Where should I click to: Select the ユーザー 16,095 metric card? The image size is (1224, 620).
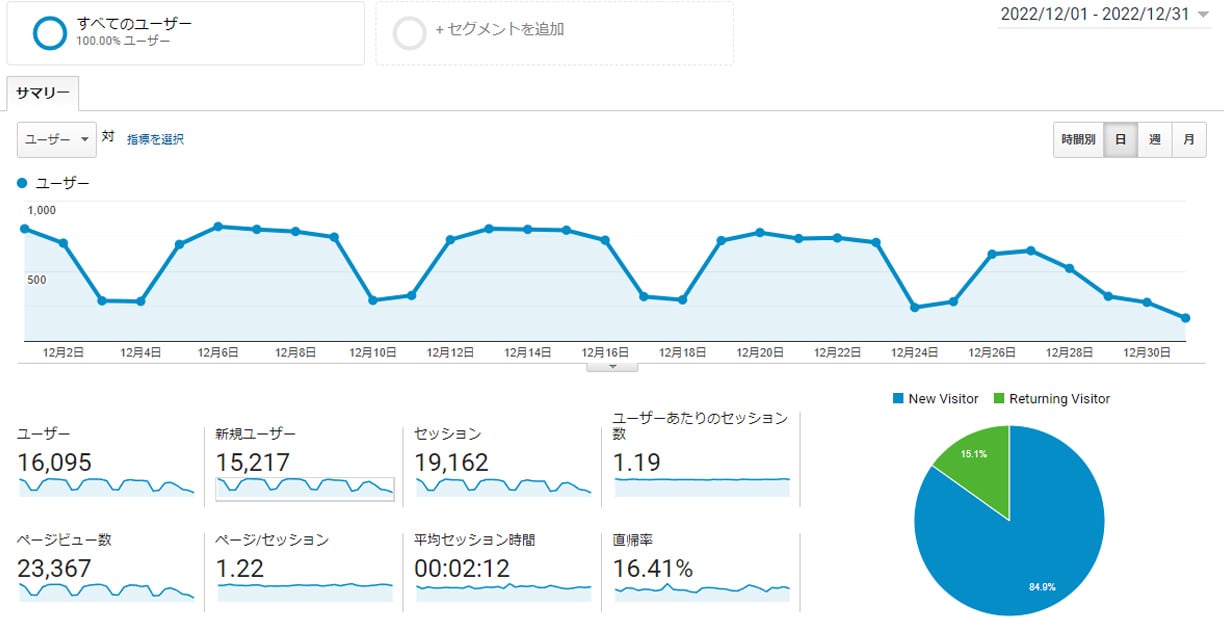coord(105,460)
